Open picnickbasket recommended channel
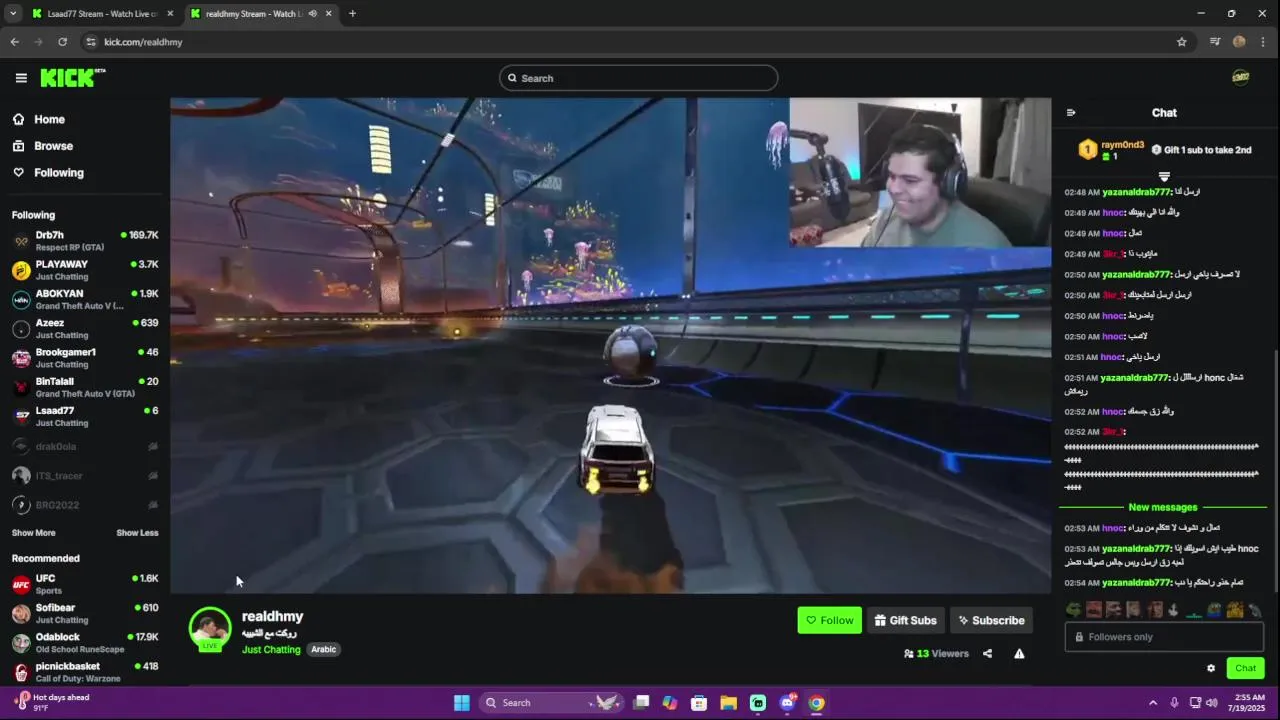 [x=85, y=672]
